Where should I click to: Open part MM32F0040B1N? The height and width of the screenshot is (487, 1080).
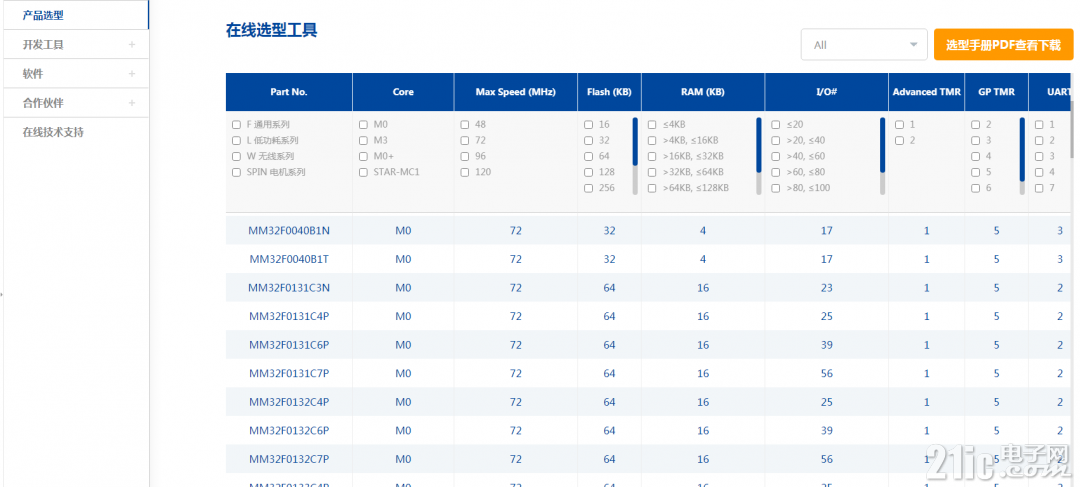coord(289,231)
